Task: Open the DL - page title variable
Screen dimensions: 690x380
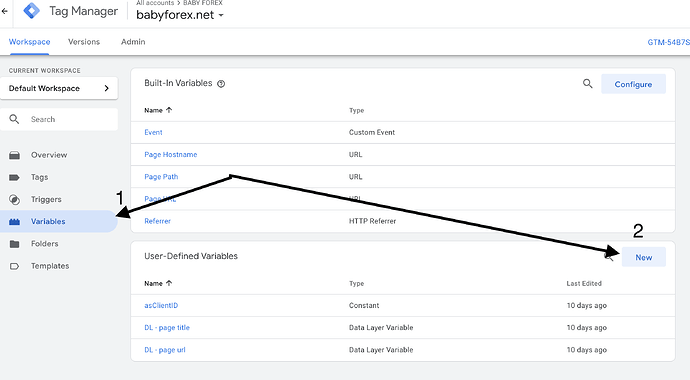Action: pyautogui.click(x=167, y=328)
